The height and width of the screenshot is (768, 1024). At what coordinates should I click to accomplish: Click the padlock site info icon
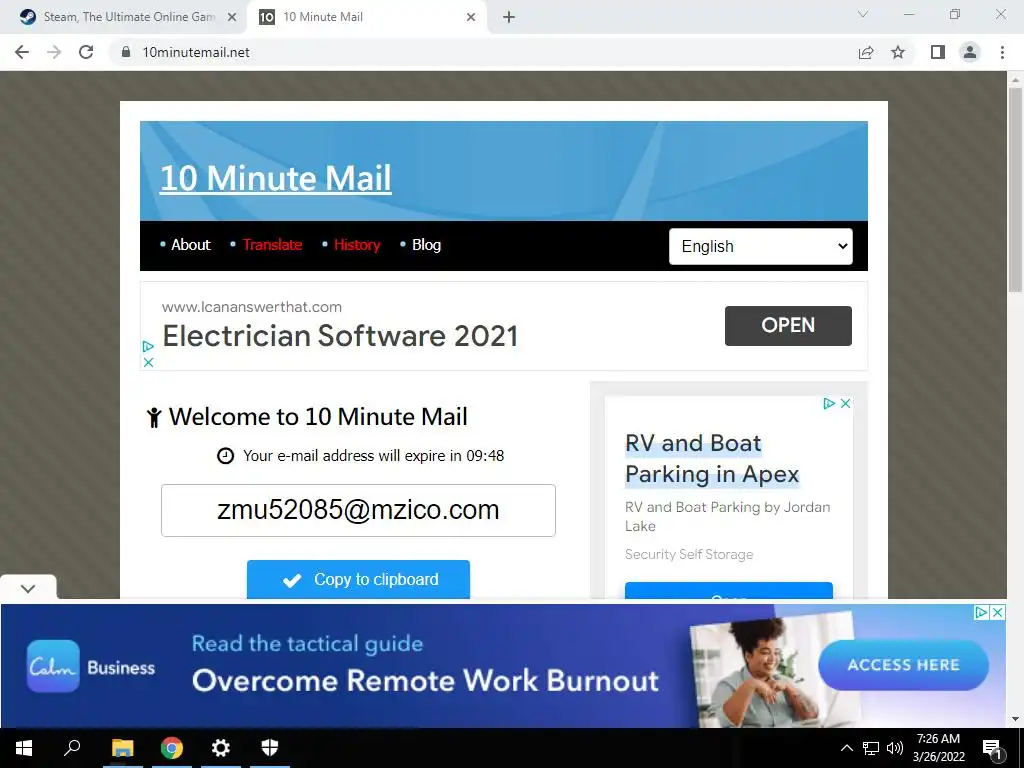126,52
